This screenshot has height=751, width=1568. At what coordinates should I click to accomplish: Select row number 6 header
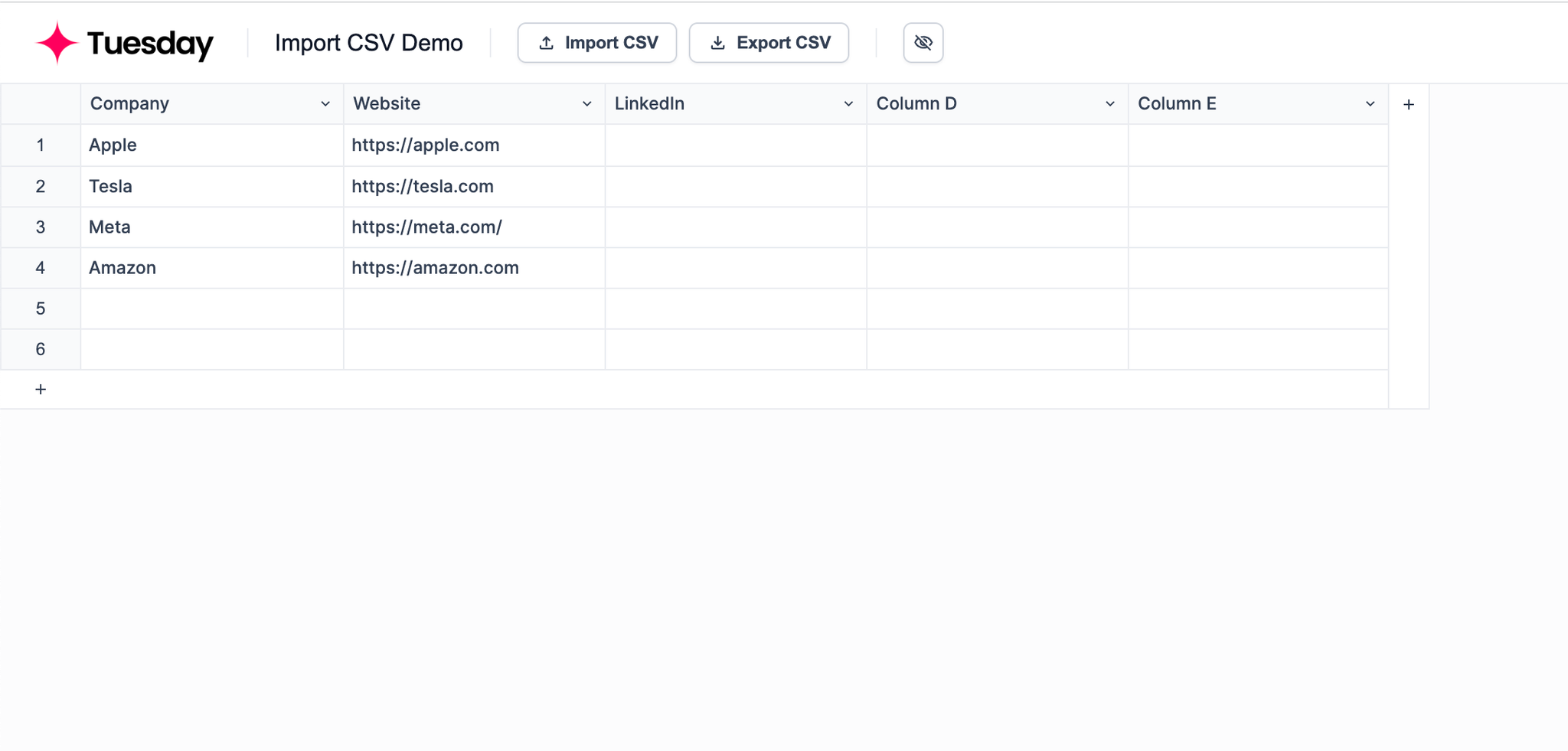tap(41, 350)
